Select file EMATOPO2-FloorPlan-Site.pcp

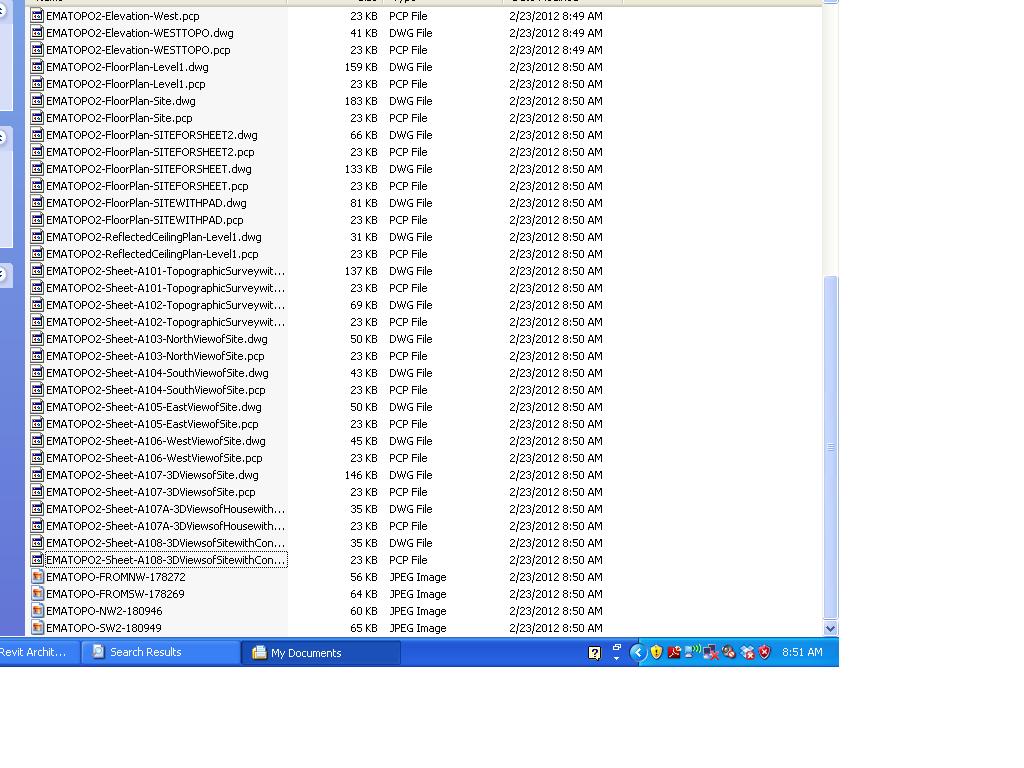point(119,118)
